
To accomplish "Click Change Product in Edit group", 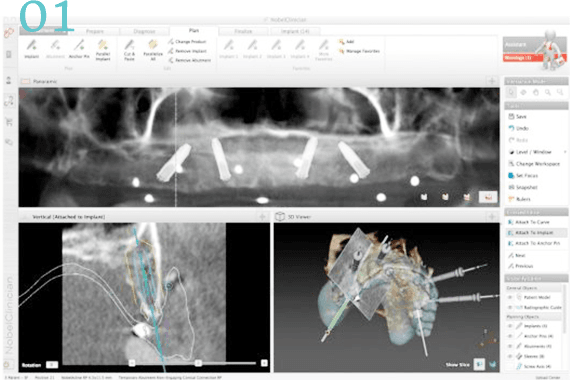I will (187, 41).
